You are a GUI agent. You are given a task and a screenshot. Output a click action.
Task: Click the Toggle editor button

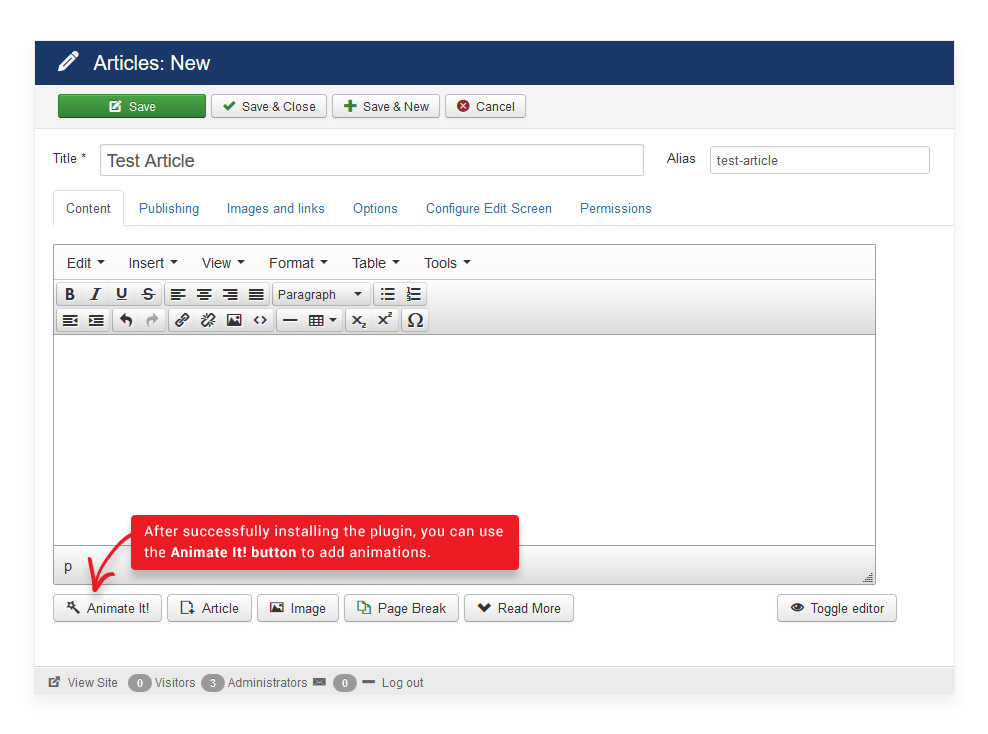point(836,608)
